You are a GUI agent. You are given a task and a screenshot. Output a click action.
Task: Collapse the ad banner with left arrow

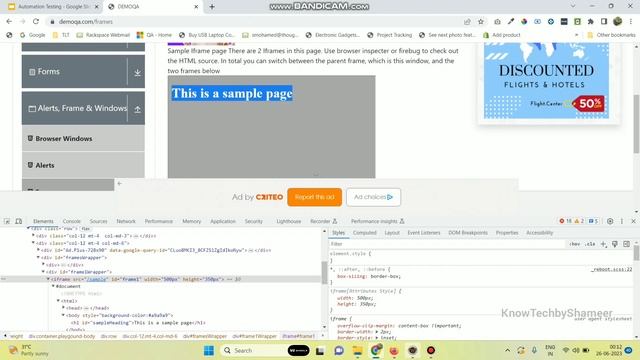(120, 184)
